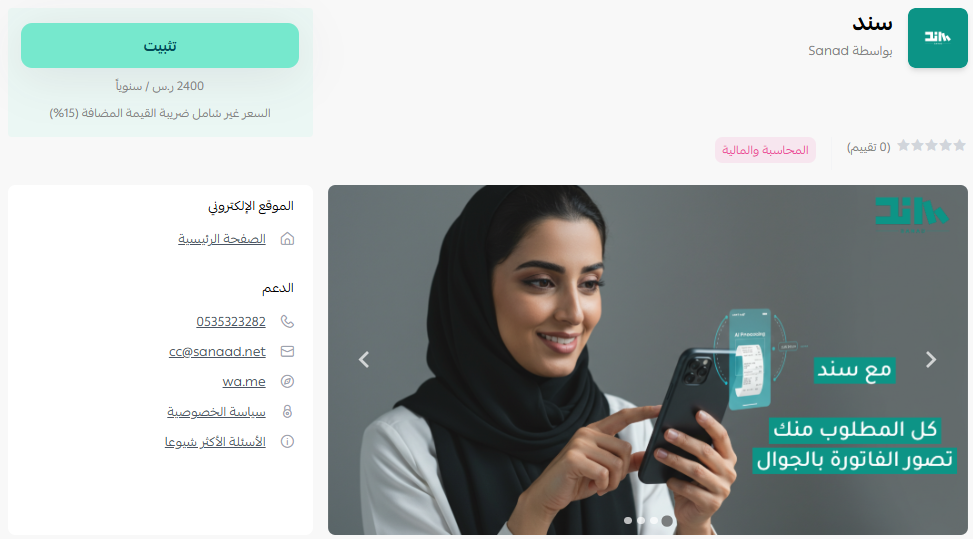Advance carousel with right arrow
This screenshot has height=539, width=973.
click(x=931, y=360)
